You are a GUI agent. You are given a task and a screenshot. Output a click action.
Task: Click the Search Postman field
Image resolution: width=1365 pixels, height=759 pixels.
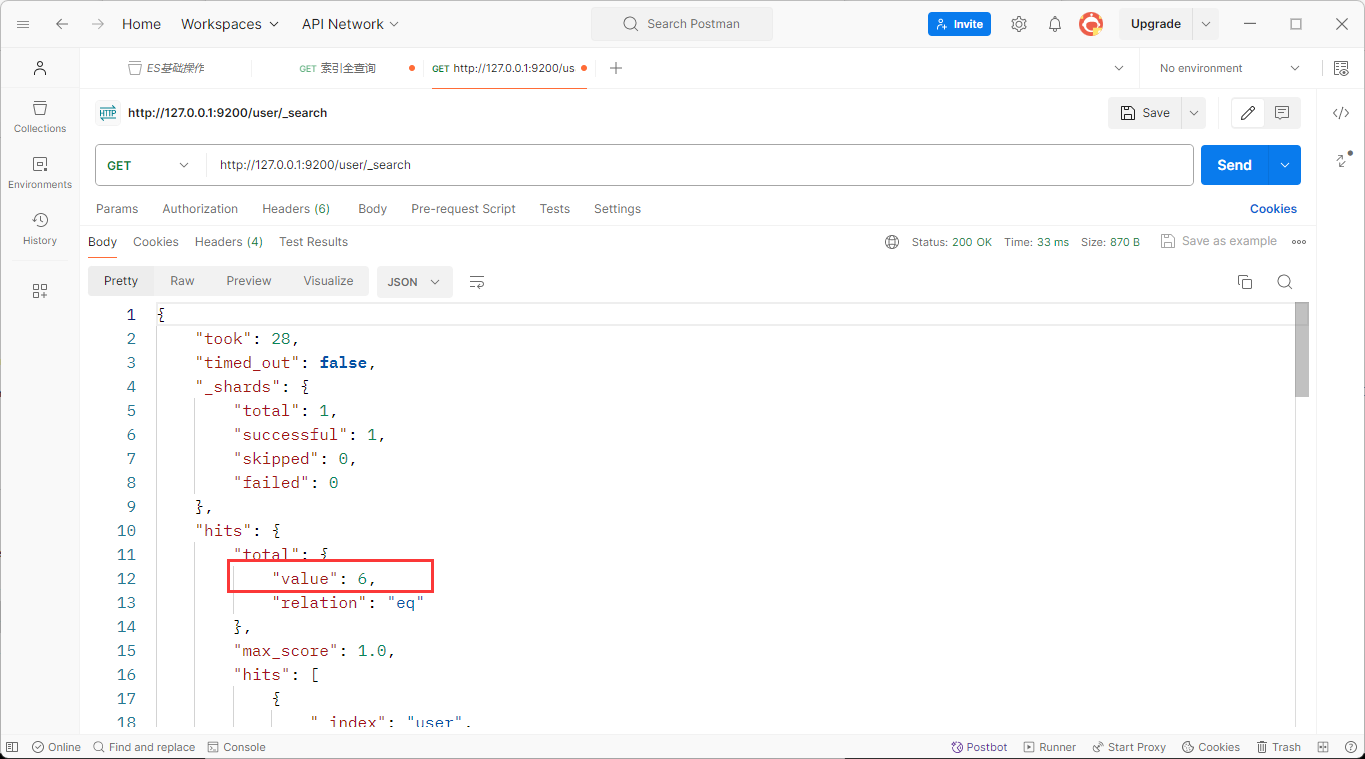682,24
